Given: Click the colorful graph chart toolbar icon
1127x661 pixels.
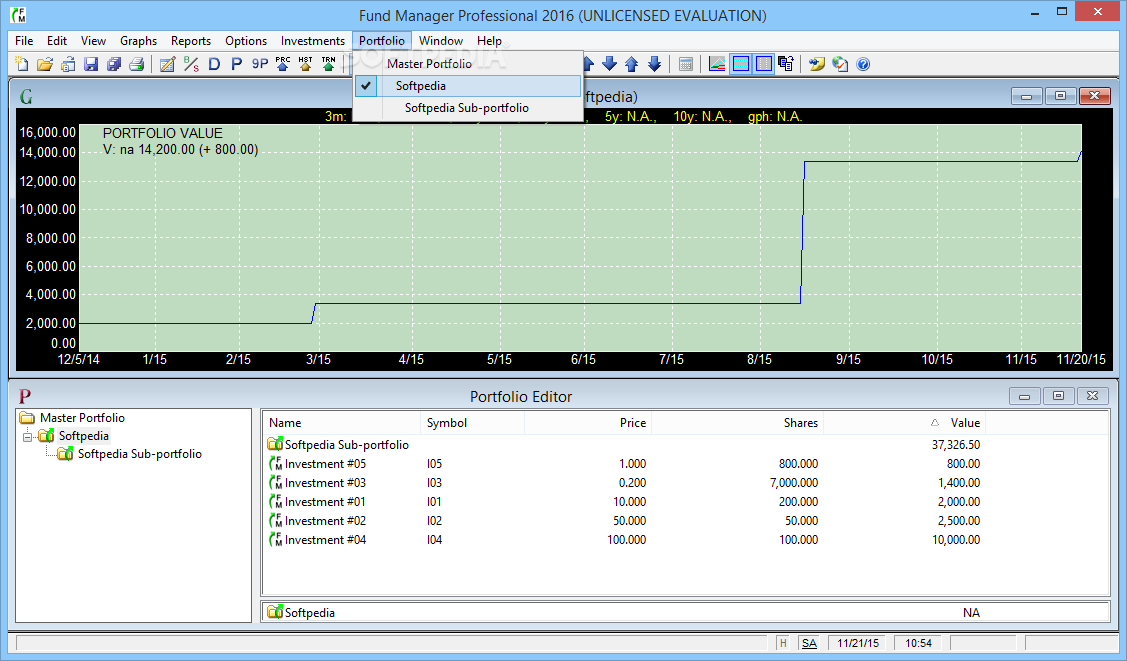Looking at the screenshot, I should click(x=717, y=65).
